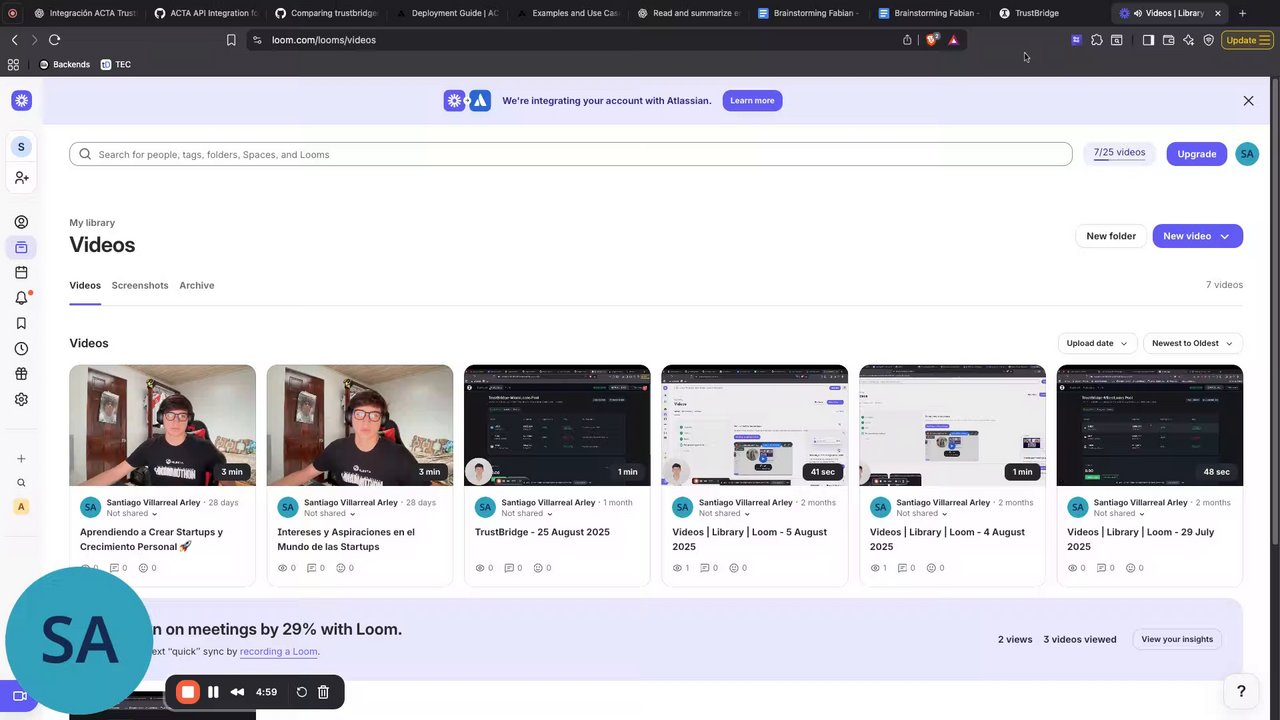Expand Not shared on Aprendiendo a Crear Startups
Viewport: 1280px width, 720px height.
(x=132, y=513)
